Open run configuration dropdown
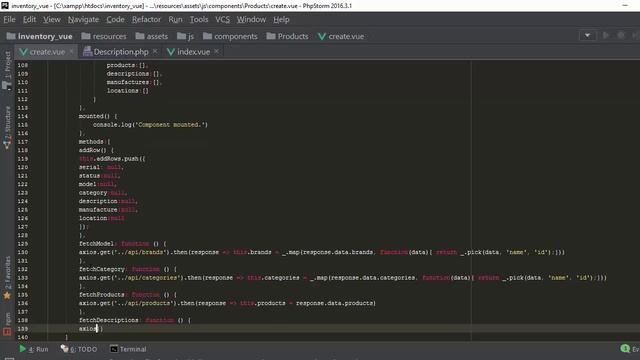640x360 pixels. (x=587, y=36)
